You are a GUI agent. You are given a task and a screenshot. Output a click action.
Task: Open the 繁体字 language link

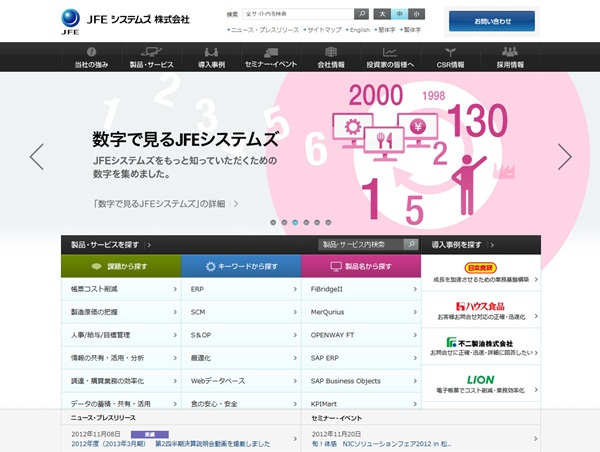click(x=411, y=30)
